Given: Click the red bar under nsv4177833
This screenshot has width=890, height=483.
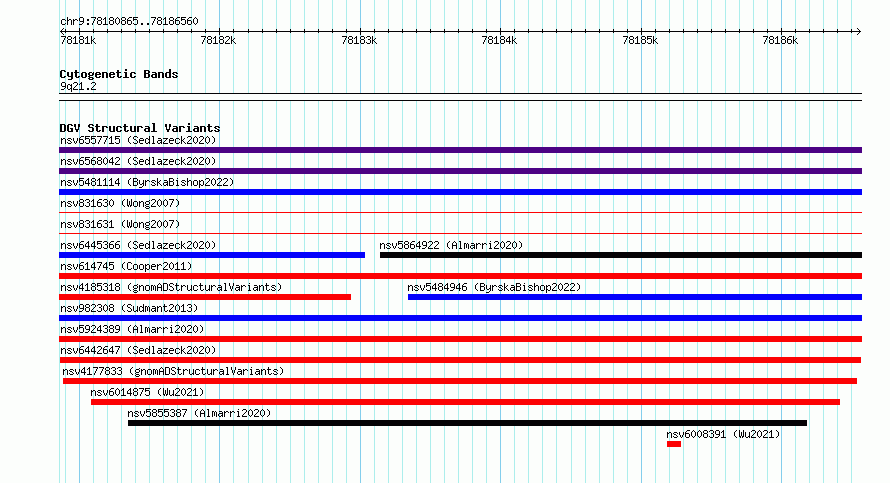Looking at the screenshot, I should (x=460, y=381).
